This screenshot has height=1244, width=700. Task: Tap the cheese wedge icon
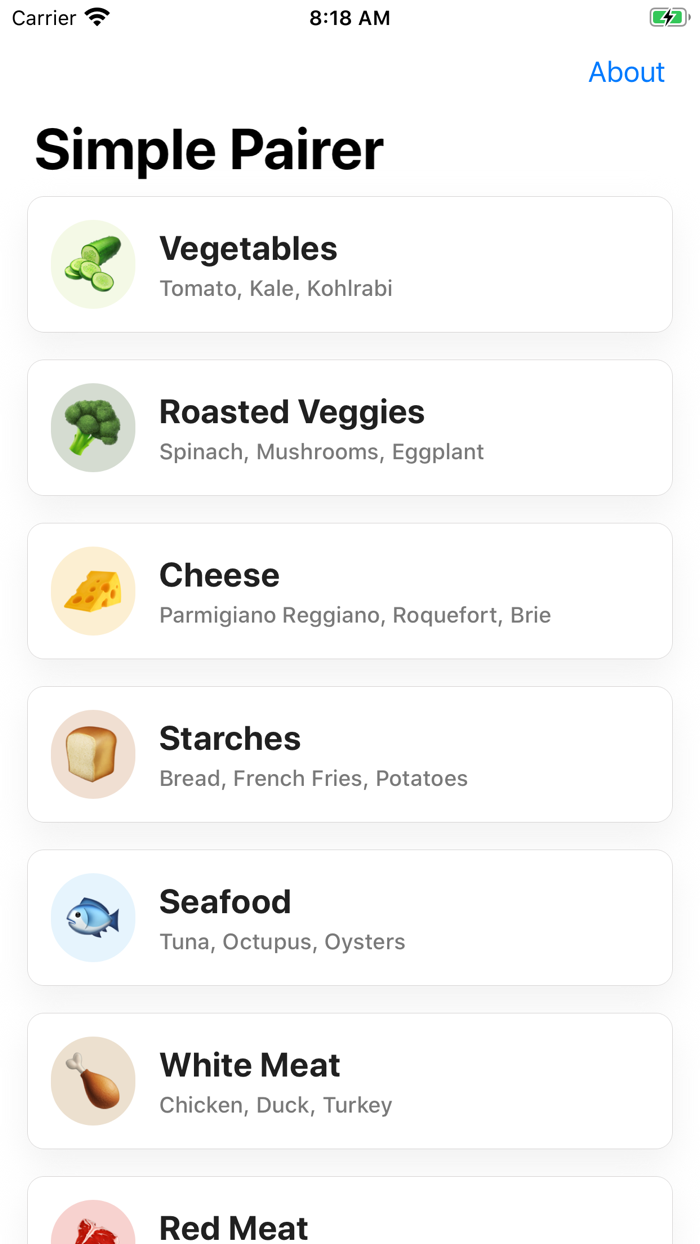click(93, 591)
